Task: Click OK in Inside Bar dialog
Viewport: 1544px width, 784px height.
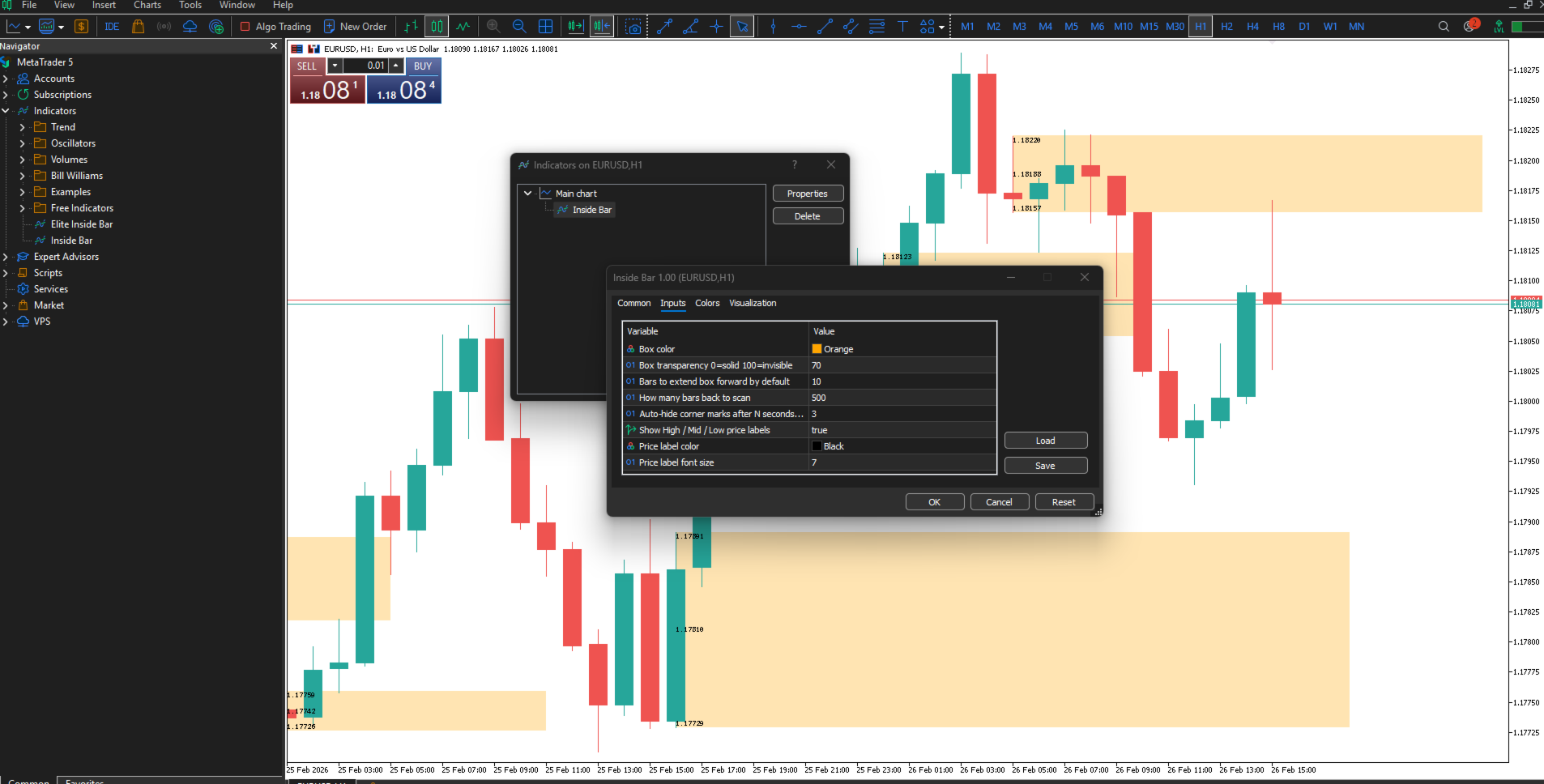Action: tap(935, 502)
